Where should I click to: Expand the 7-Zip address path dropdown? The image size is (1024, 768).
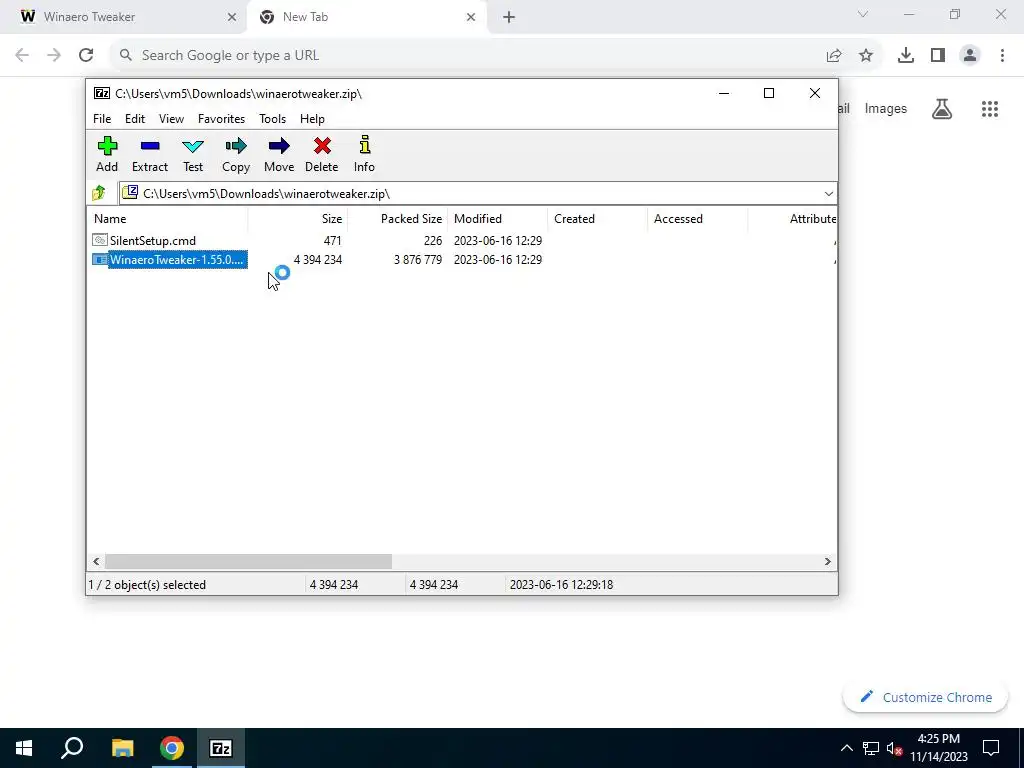click(x=829, y=193)
